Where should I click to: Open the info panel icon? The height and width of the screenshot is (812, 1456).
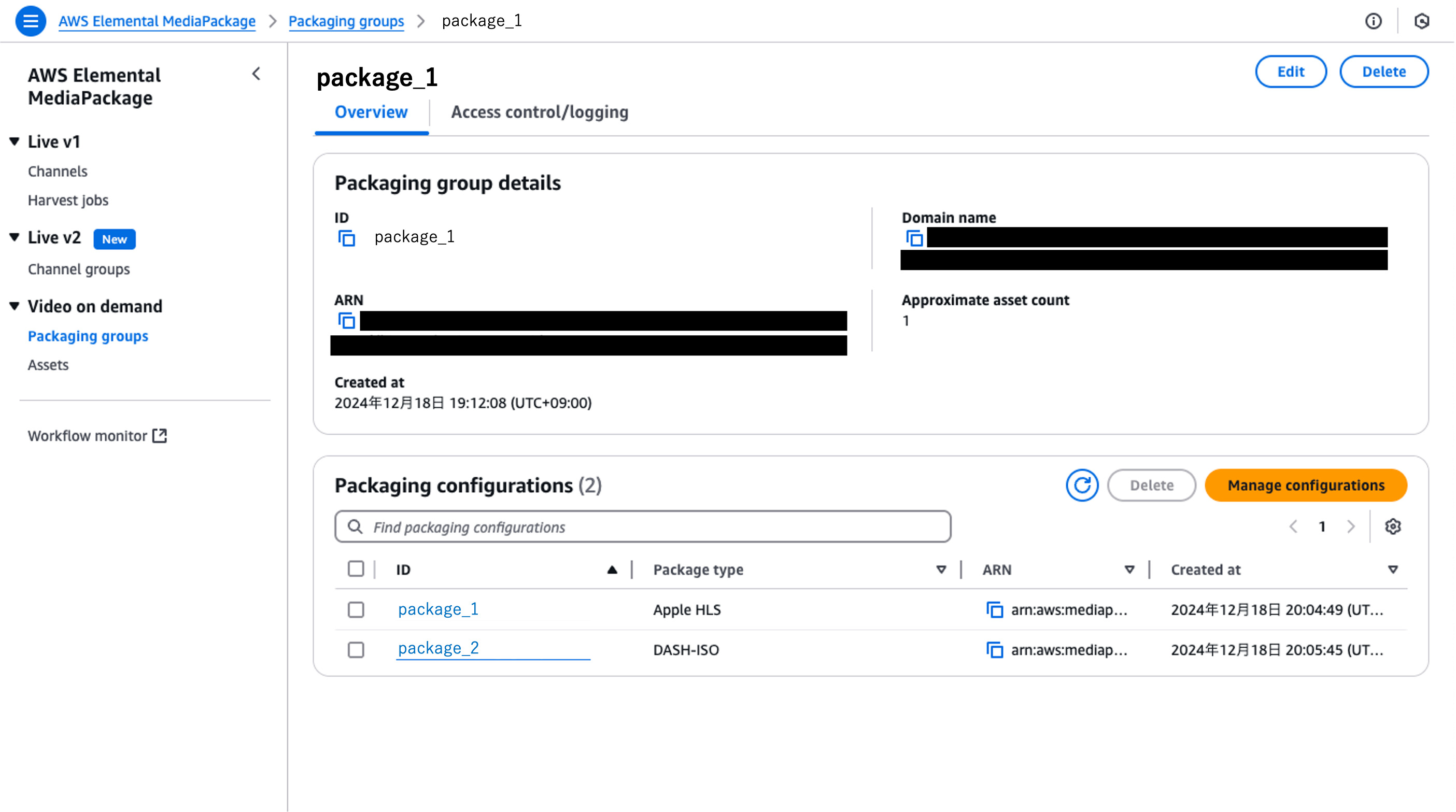1373,21
